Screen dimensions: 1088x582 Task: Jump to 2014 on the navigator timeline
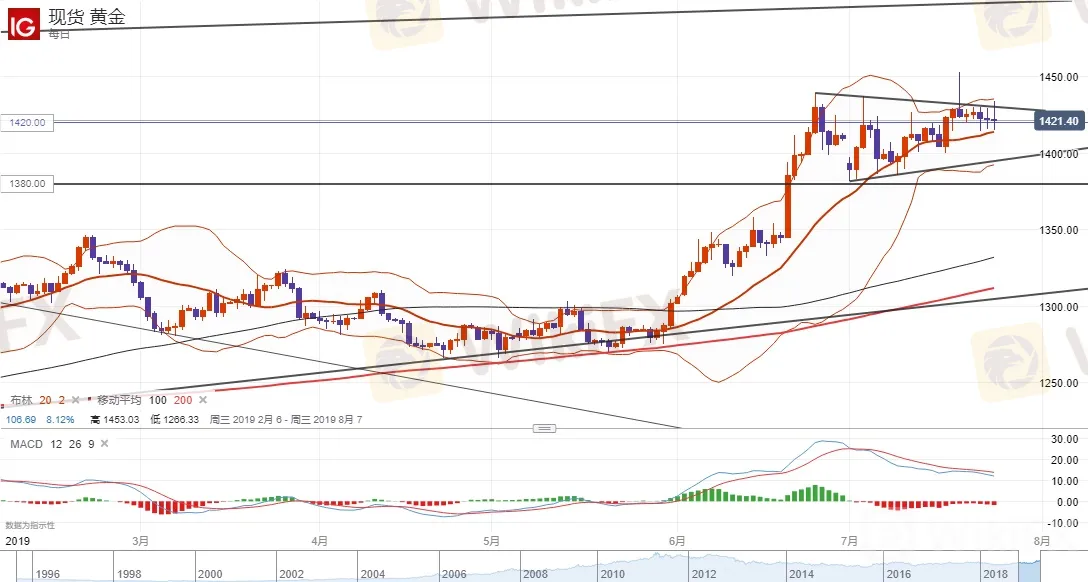[x=801, y=574]
